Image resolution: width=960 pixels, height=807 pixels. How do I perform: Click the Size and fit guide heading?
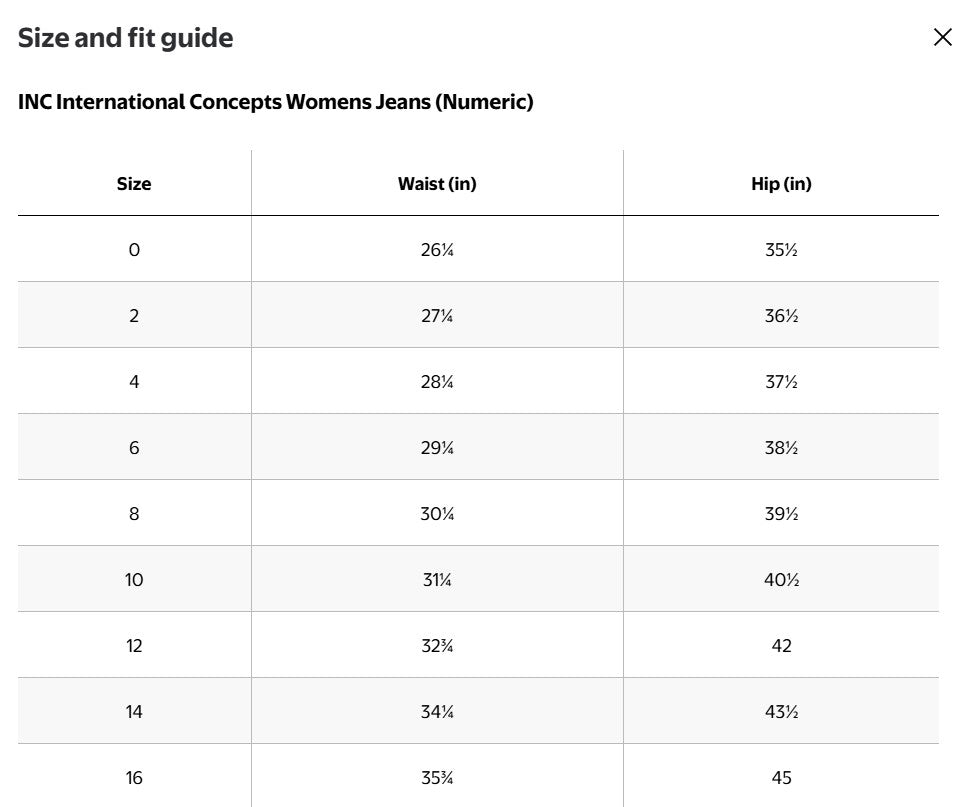(126, 38)
